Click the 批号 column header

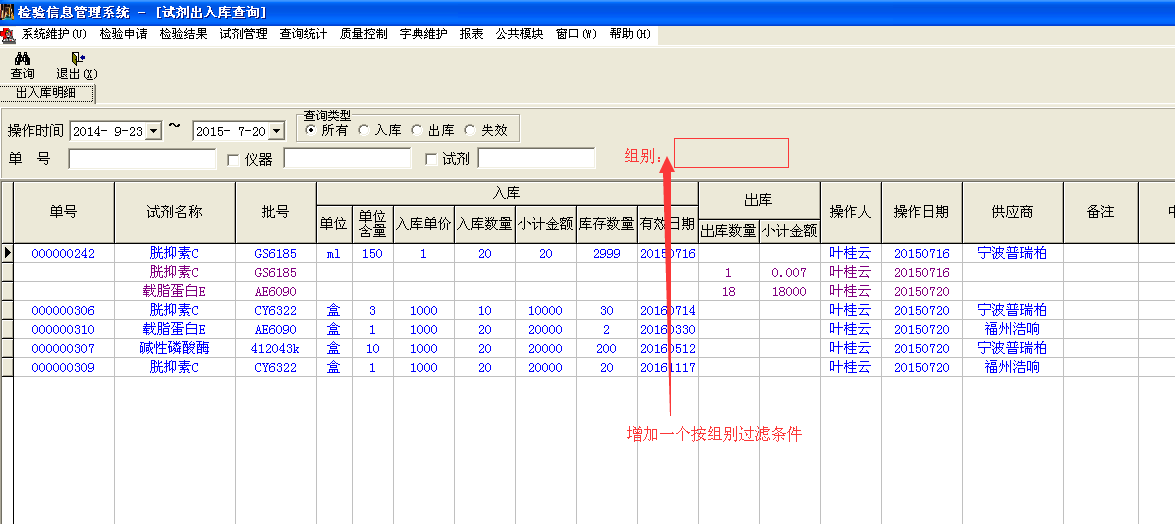pyautogui.click(x=276, y=212)
